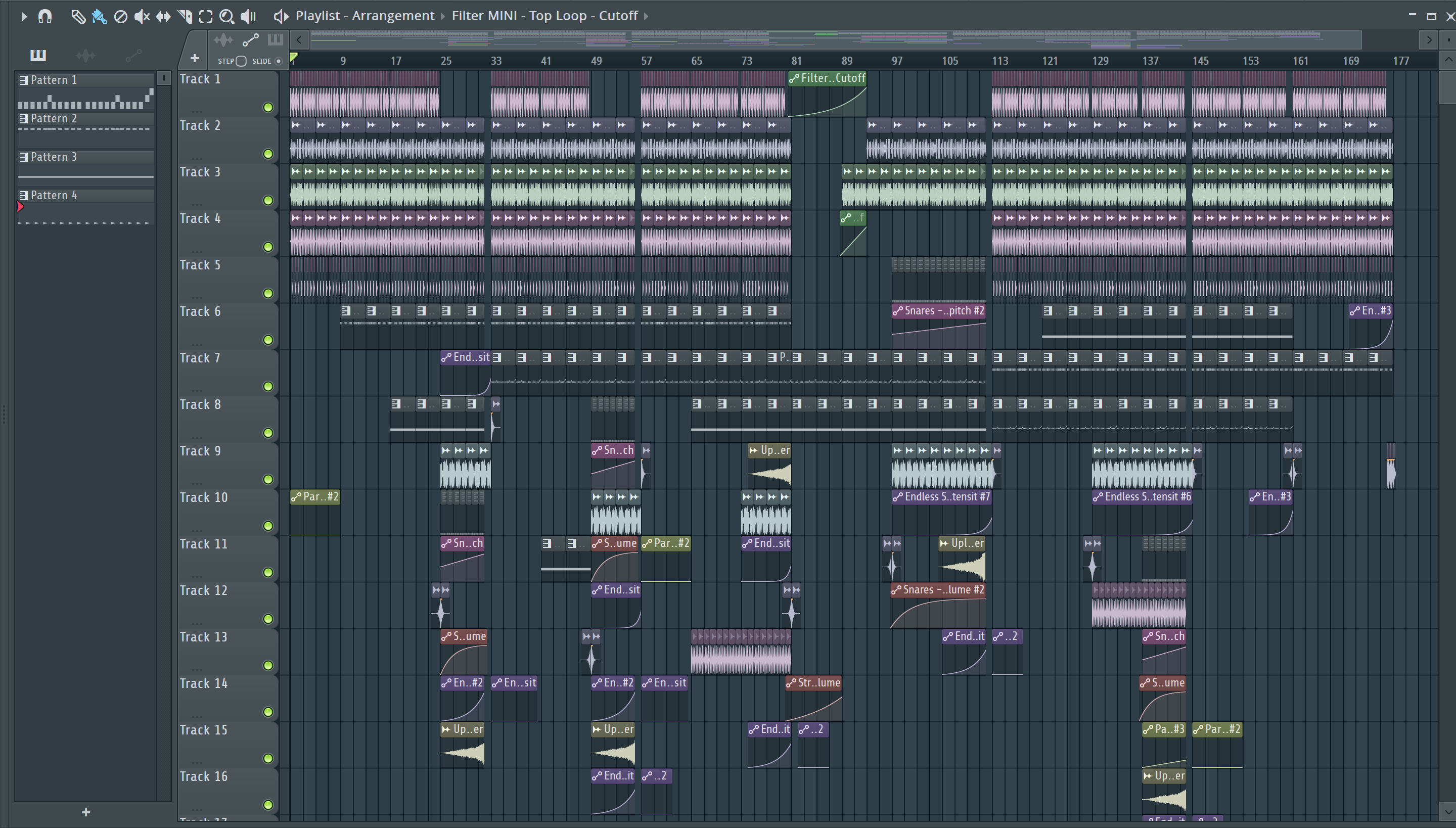Open the Filter MINI - Top Loop - Cutoff clip menu
1456x828 pixels.
click(544, 16)
